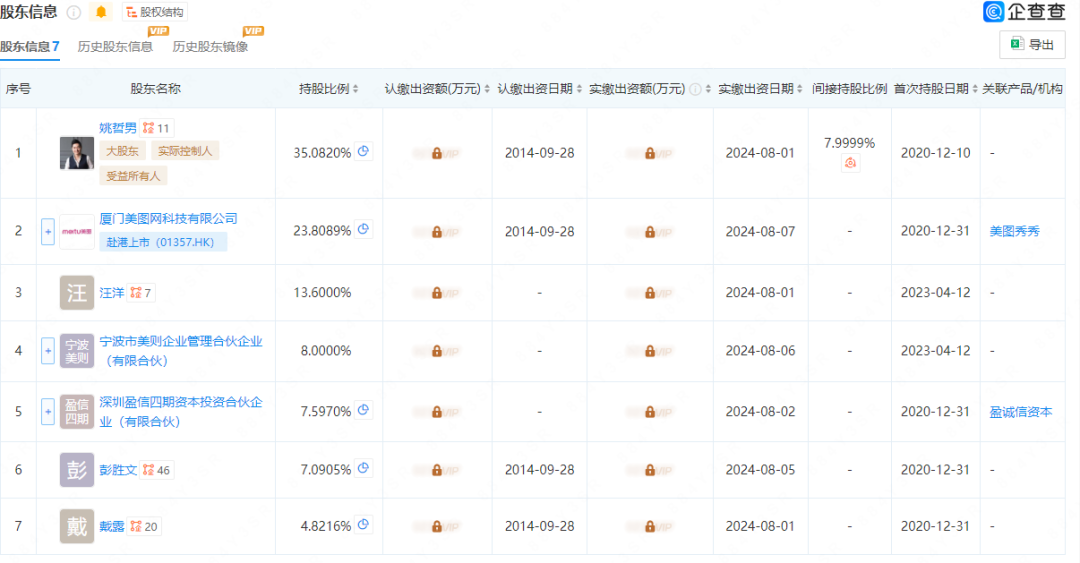
Task: Click the pie chart icon next to 23.8089%
Action: 364,230
